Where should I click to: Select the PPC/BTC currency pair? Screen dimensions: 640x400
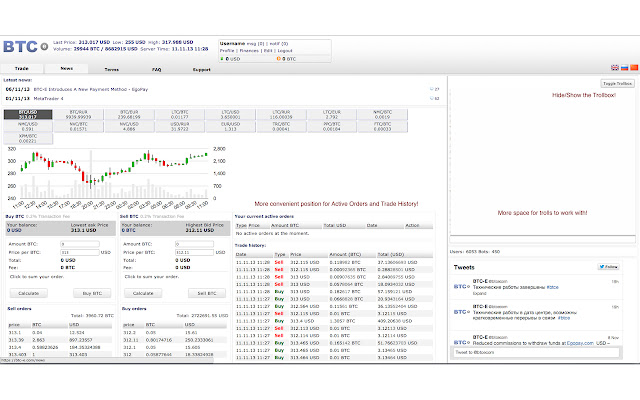(x=332, y=127)
